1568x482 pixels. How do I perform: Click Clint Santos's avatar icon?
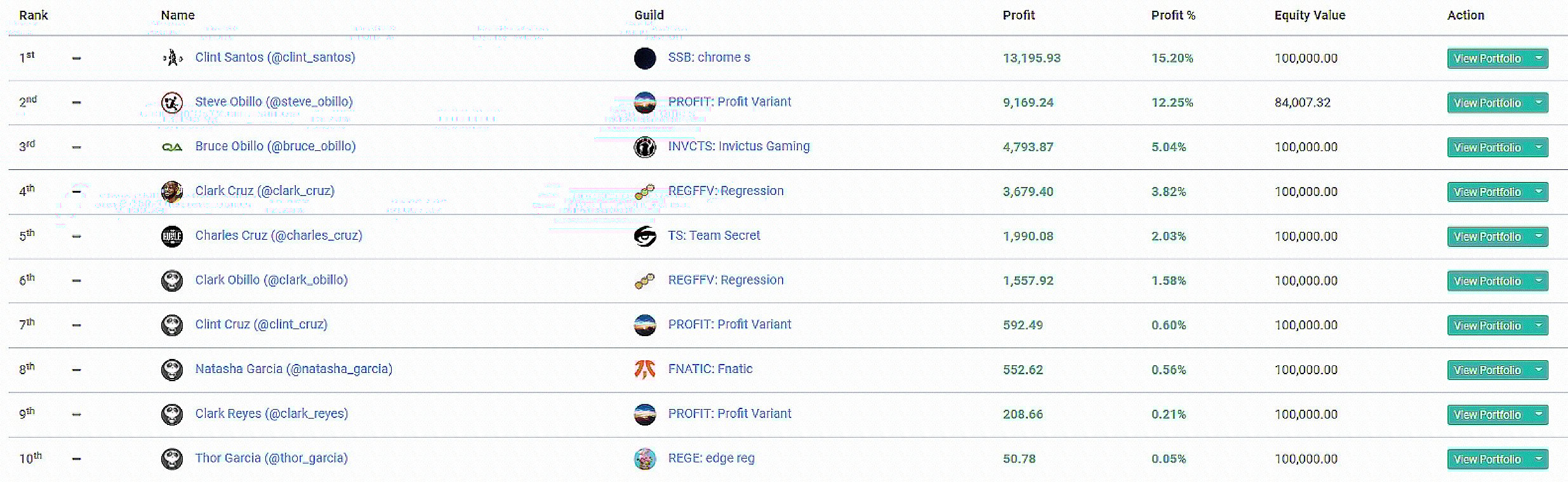pyautogui.click(x=172, y=58)
